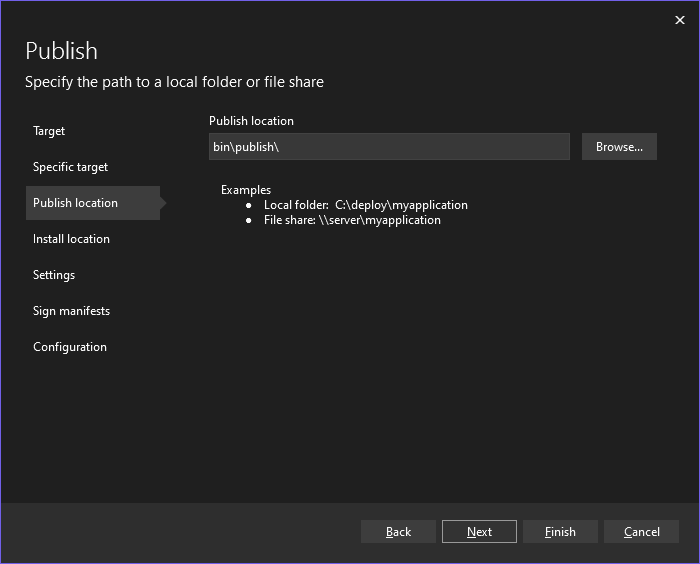Click the Finish button
Image resolution: width=700 pixels, height=564 pixels.
click(x=560, y=532)
